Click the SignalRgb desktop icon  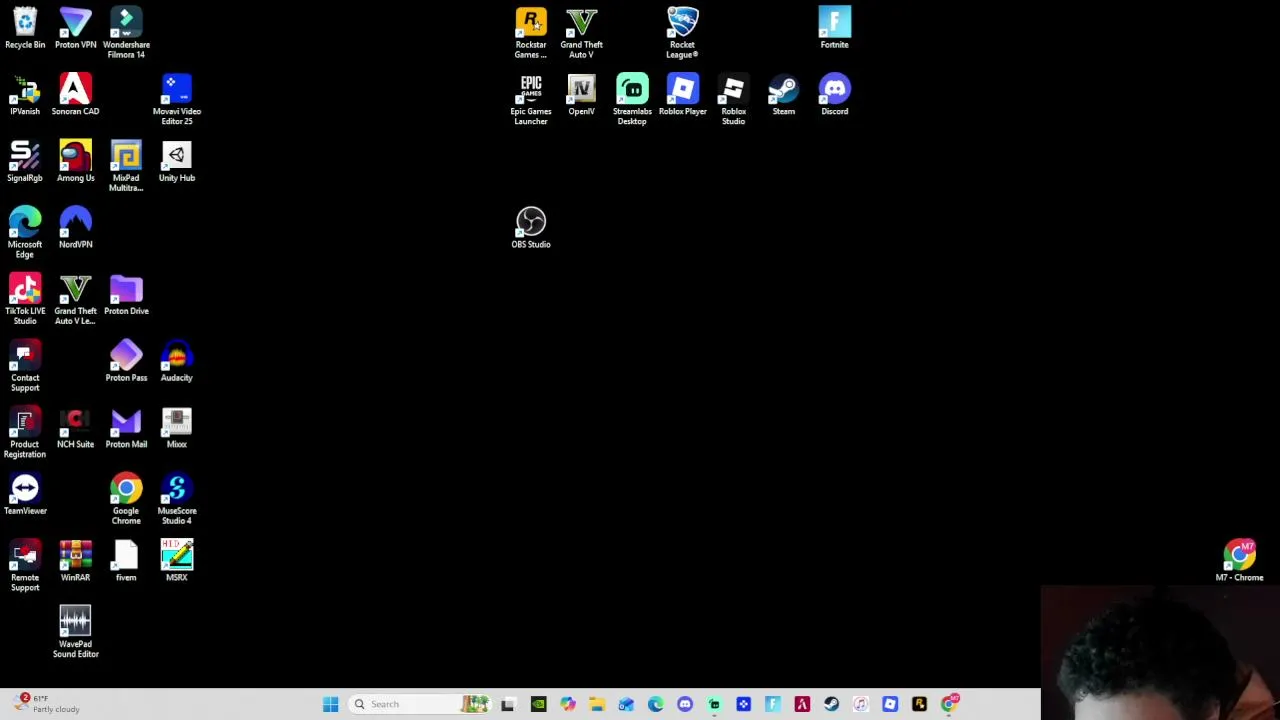[x=25, y=162]
